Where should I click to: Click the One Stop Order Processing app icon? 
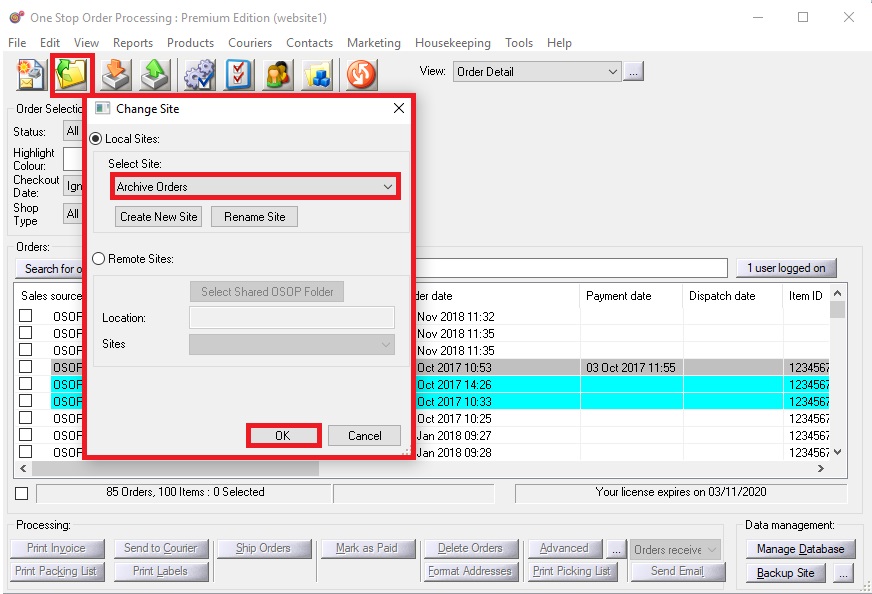coord(17,17)
